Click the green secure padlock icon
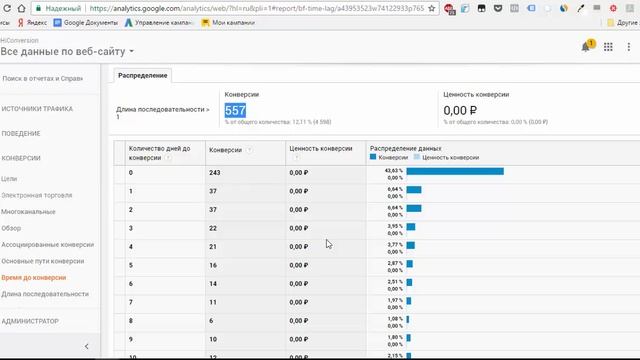640x360 pixels. point(38,8)
